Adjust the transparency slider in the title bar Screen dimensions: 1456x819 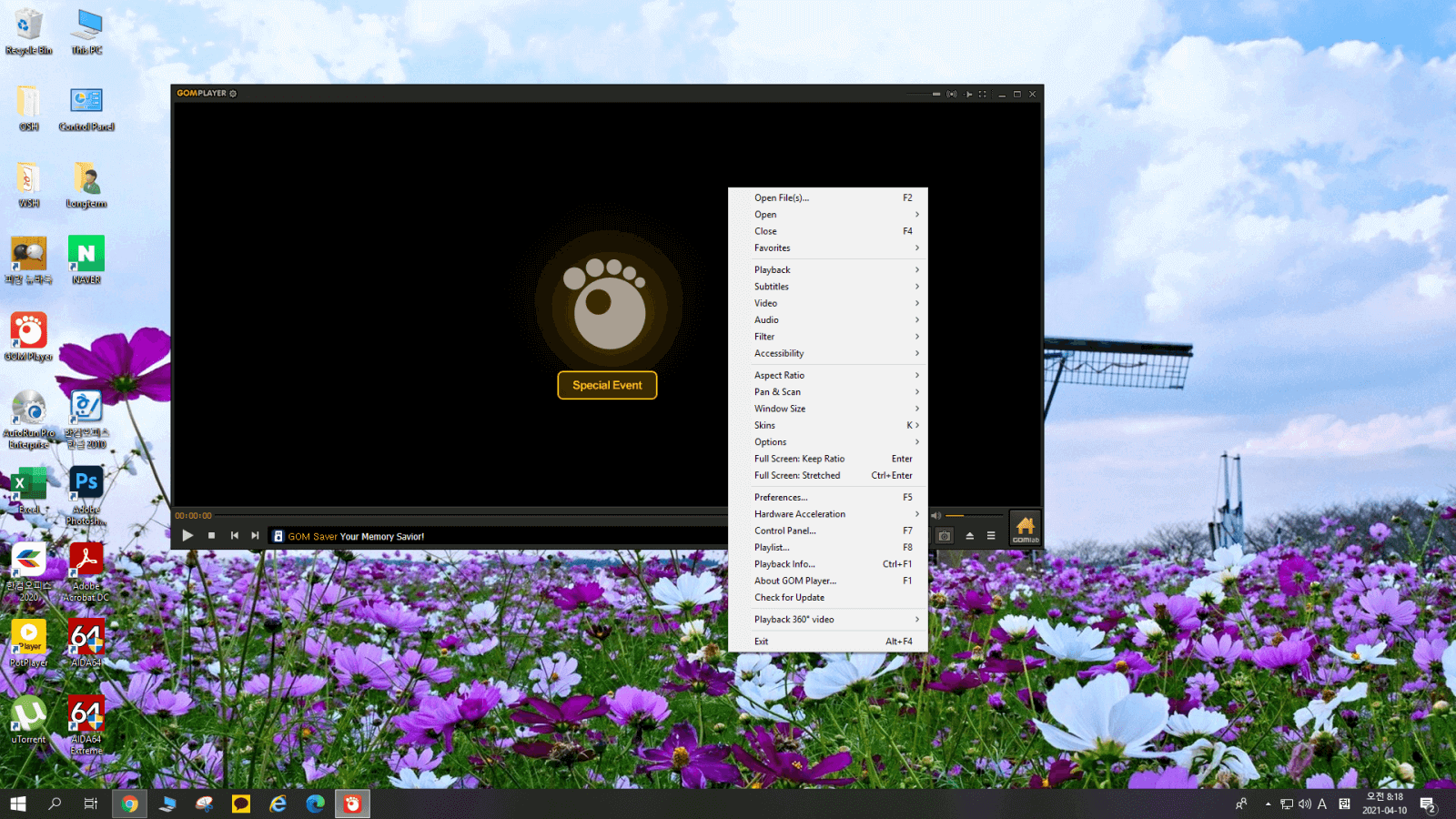tap(924, 94)
